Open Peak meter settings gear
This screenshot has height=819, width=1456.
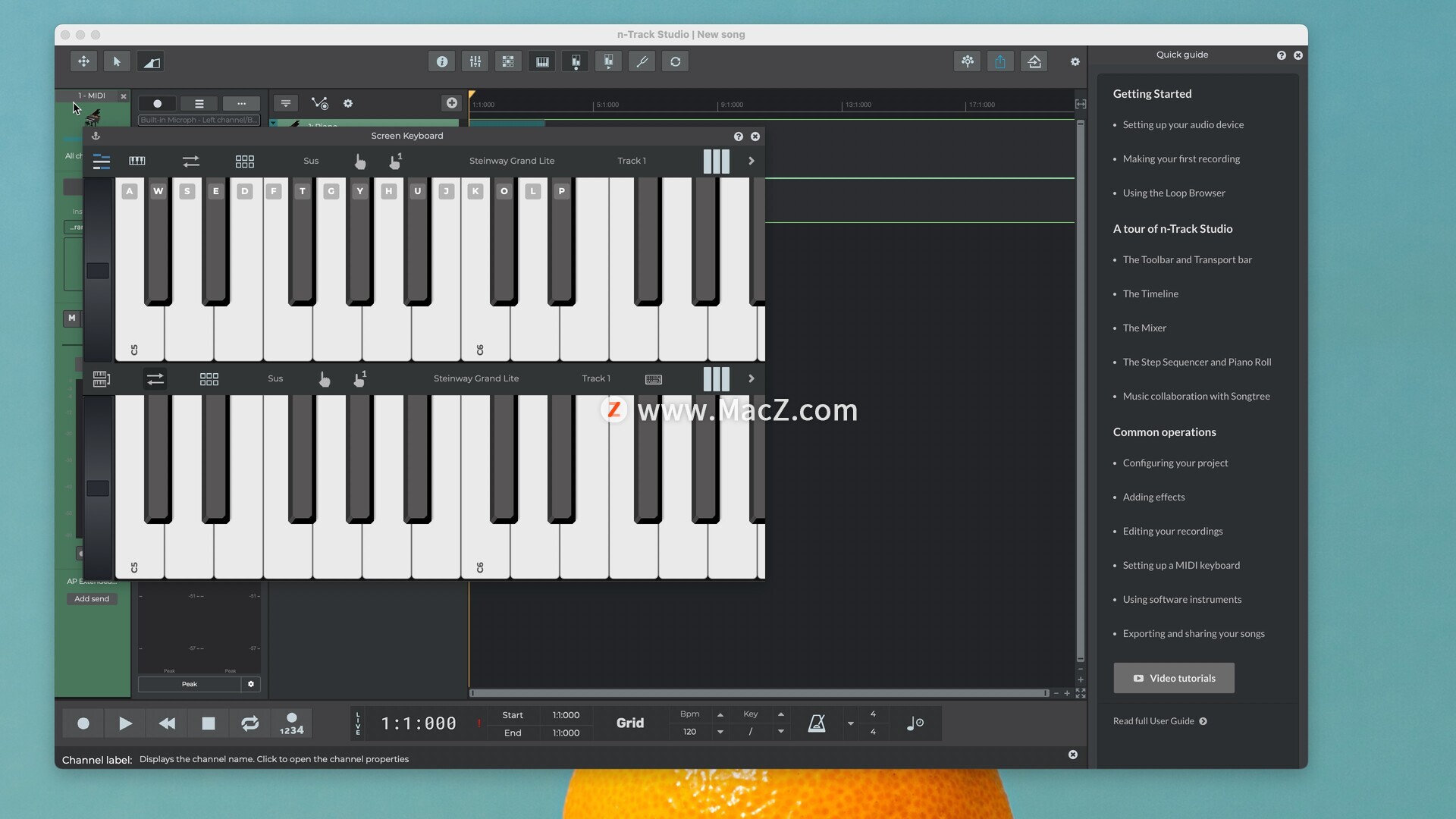point(251,684)
